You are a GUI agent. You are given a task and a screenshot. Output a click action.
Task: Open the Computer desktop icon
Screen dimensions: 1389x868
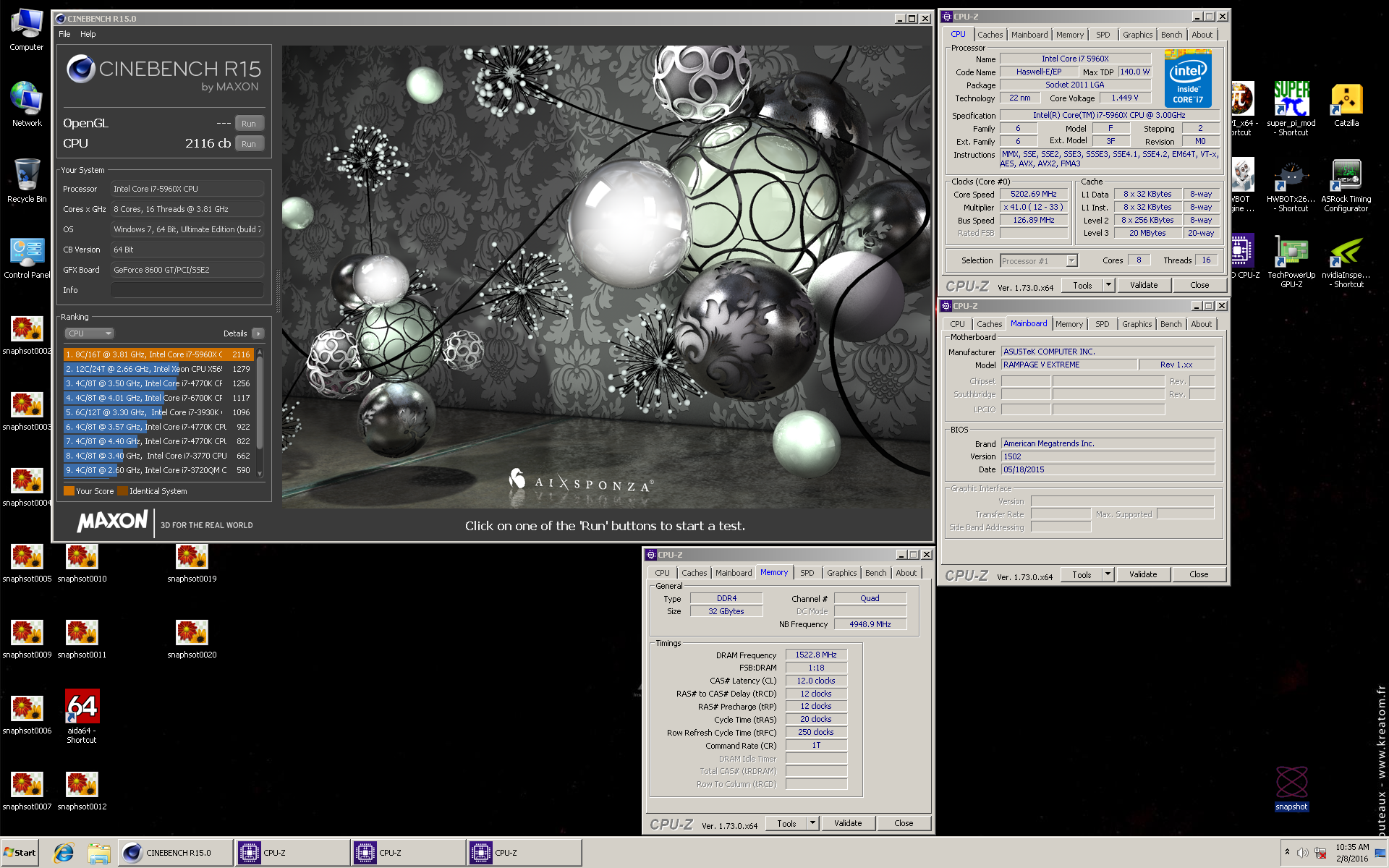coord(27,30)
